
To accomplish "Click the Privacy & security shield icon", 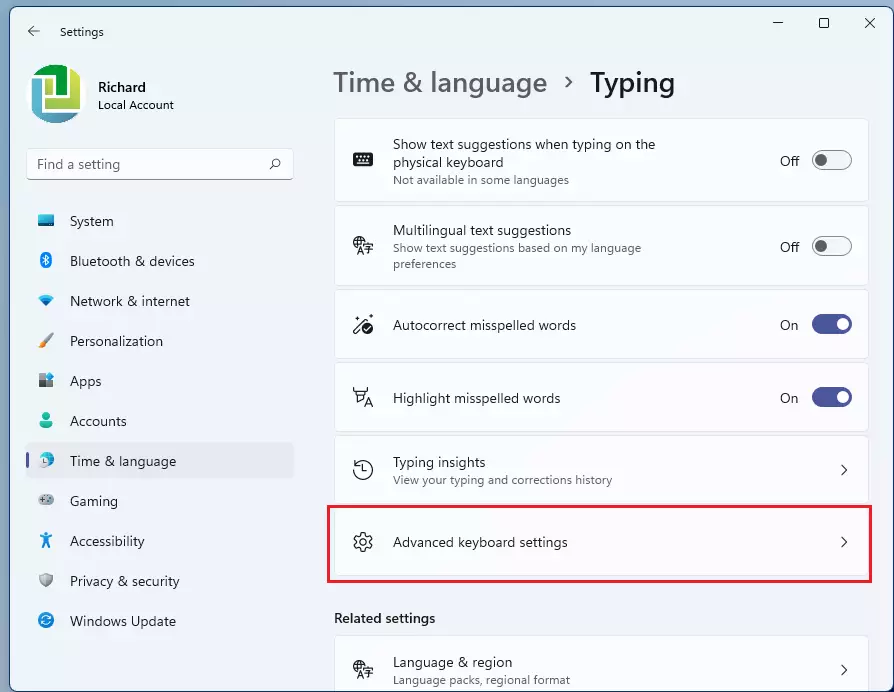I will tap(46, 580).
